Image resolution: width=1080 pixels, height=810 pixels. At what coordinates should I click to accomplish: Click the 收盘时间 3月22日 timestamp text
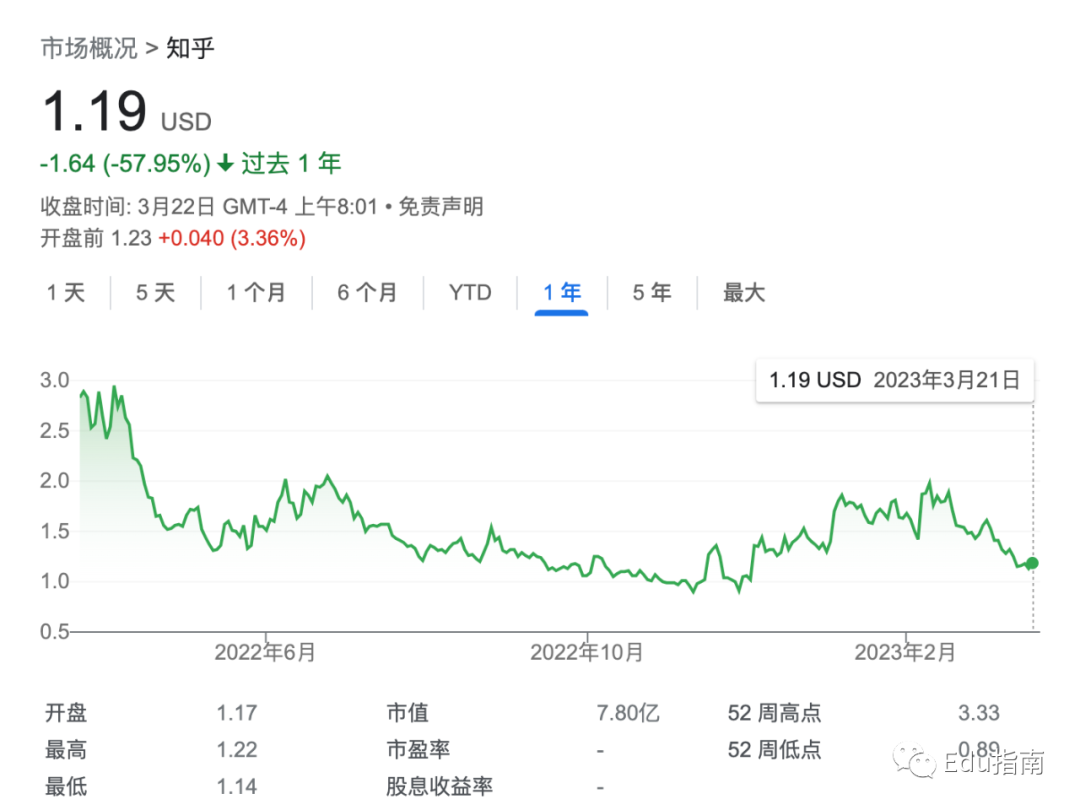[x=209, y=206]
